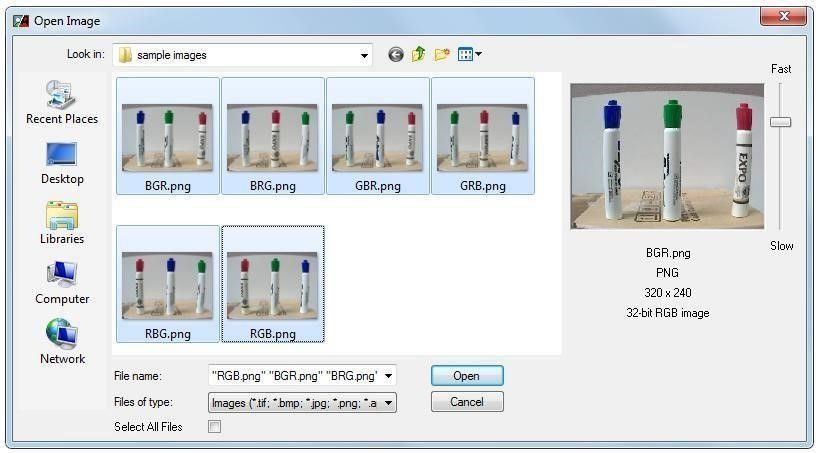820x453 pixels.
Task: Click the '320 x 240' dimension text
Action: (x=667, y=292)
